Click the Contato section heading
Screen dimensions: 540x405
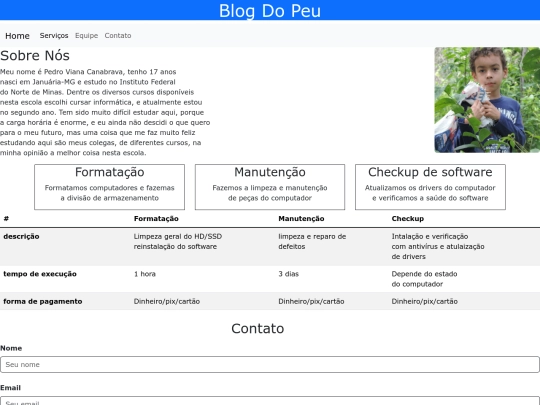click(x=258, y=329)
